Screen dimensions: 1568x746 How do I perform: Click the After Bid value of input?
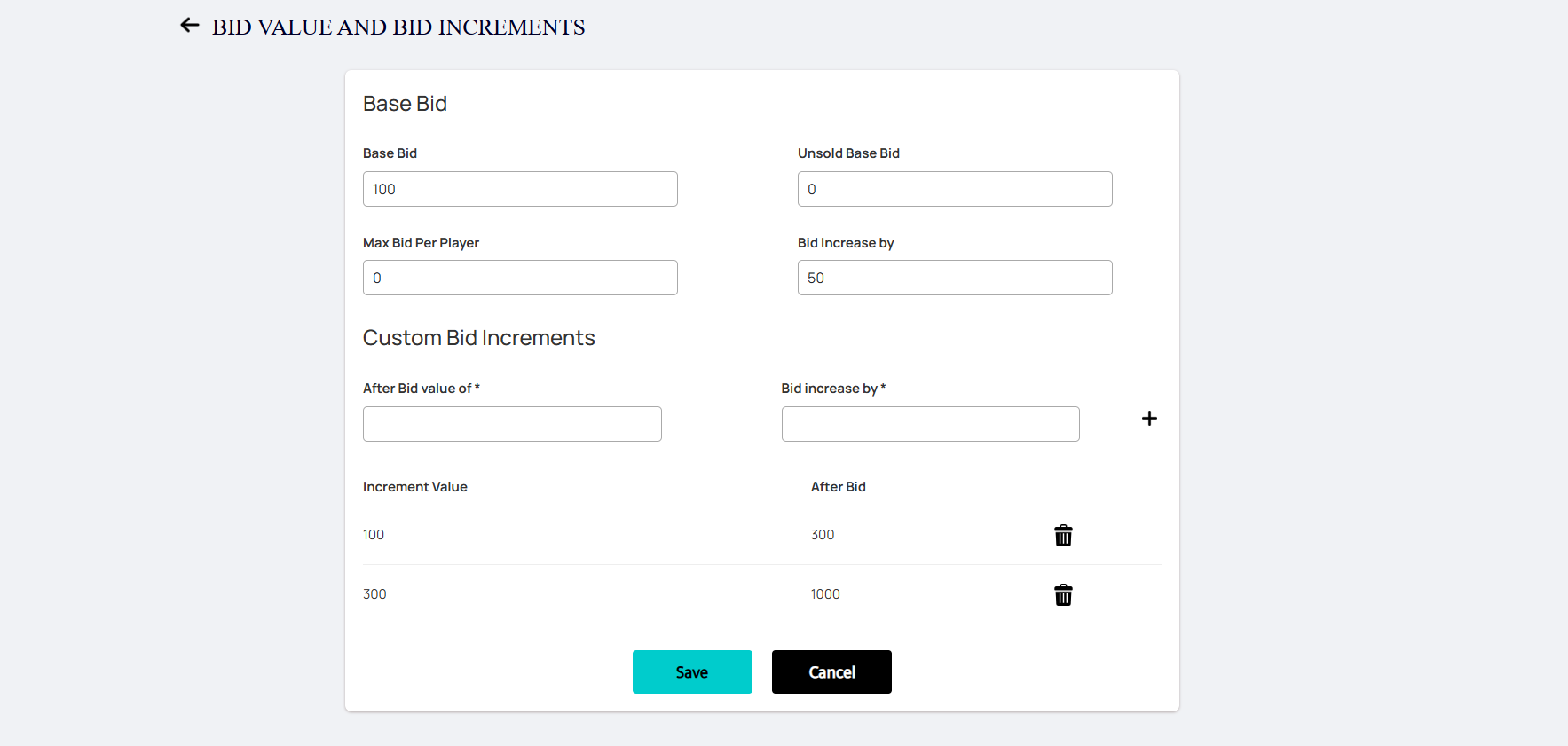coord(512,424)
